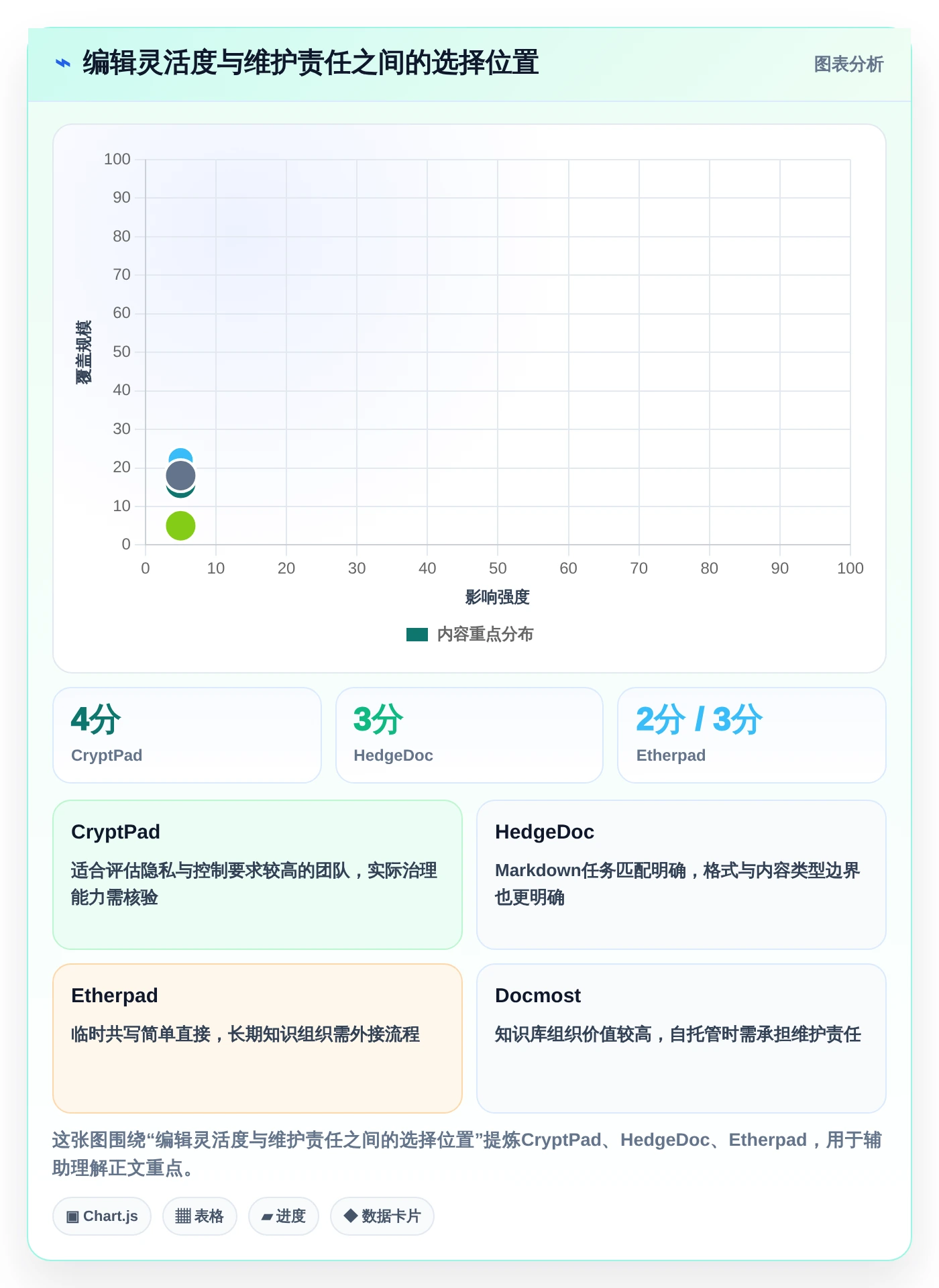This screenshot has width=939, height=1288.
Task: Click the Chart.js tag chip
Action: tap(102, 1216)
